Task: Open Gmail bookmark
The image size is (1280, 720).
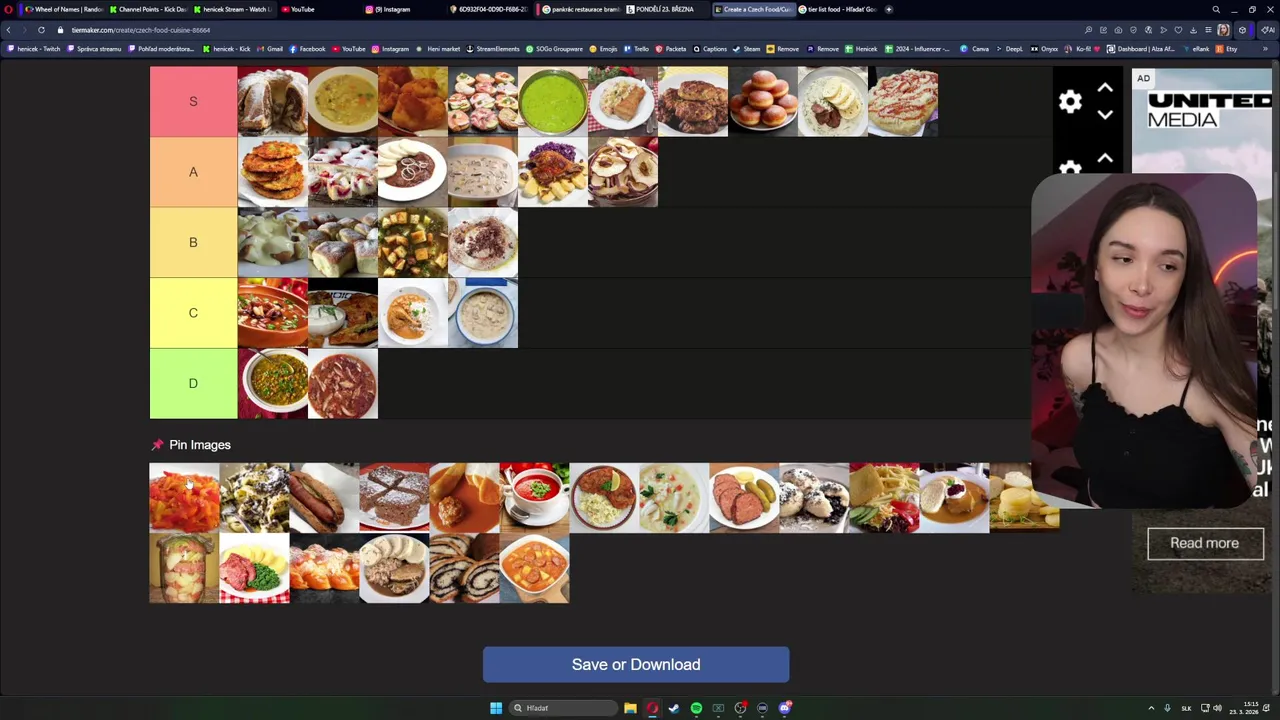Action: (270, 48)
